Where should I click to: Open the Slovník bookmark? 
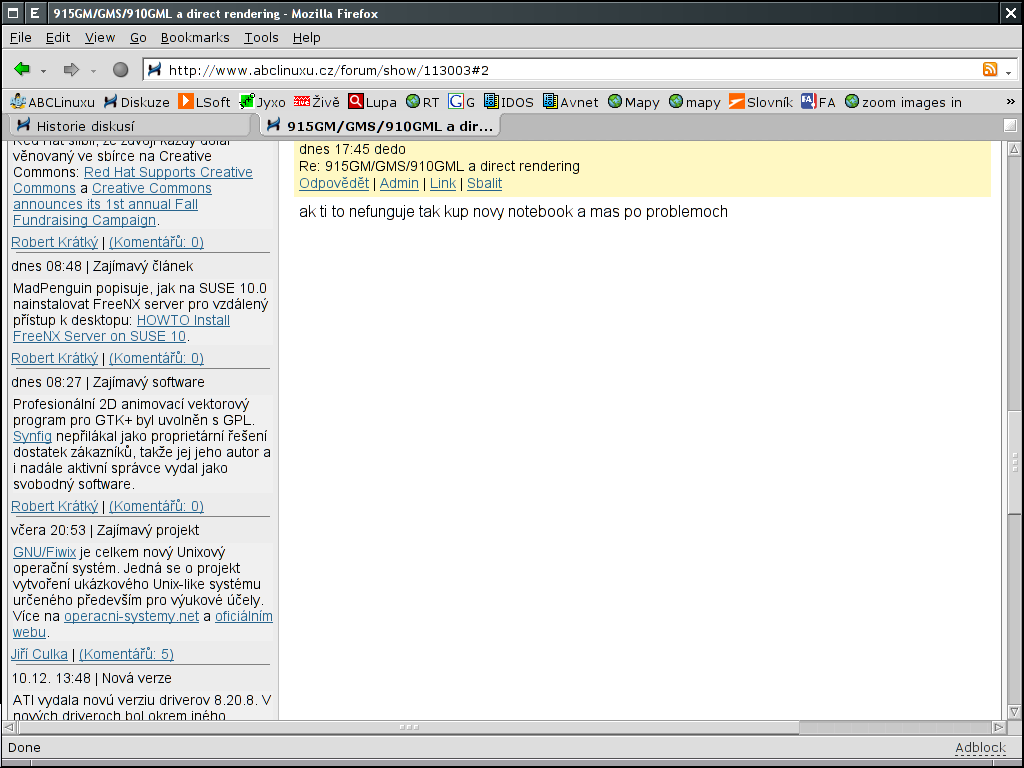click(760, 102)
